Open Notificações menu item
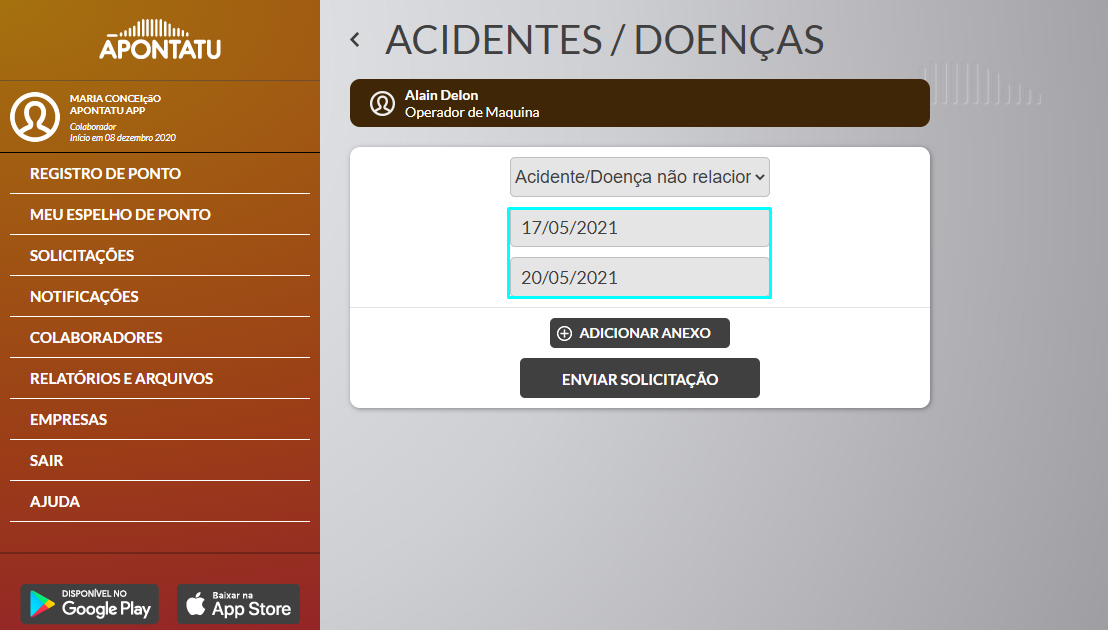Image resolution: width=1108 pixels, height=630 pixels. [x=160, y=297]
